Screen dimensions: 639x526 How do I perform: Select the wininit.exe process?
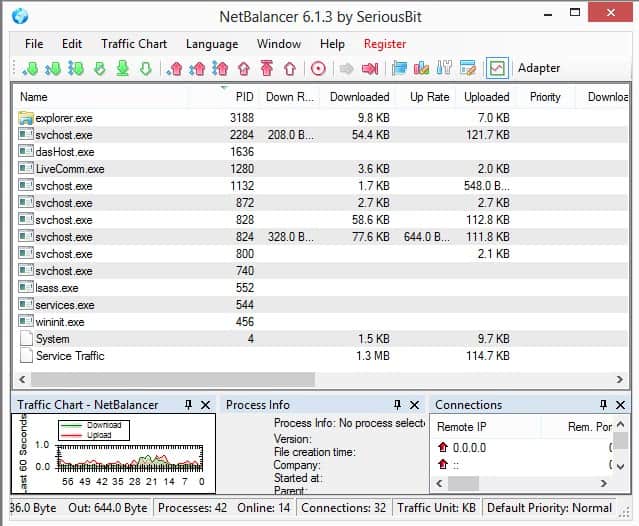322,322
